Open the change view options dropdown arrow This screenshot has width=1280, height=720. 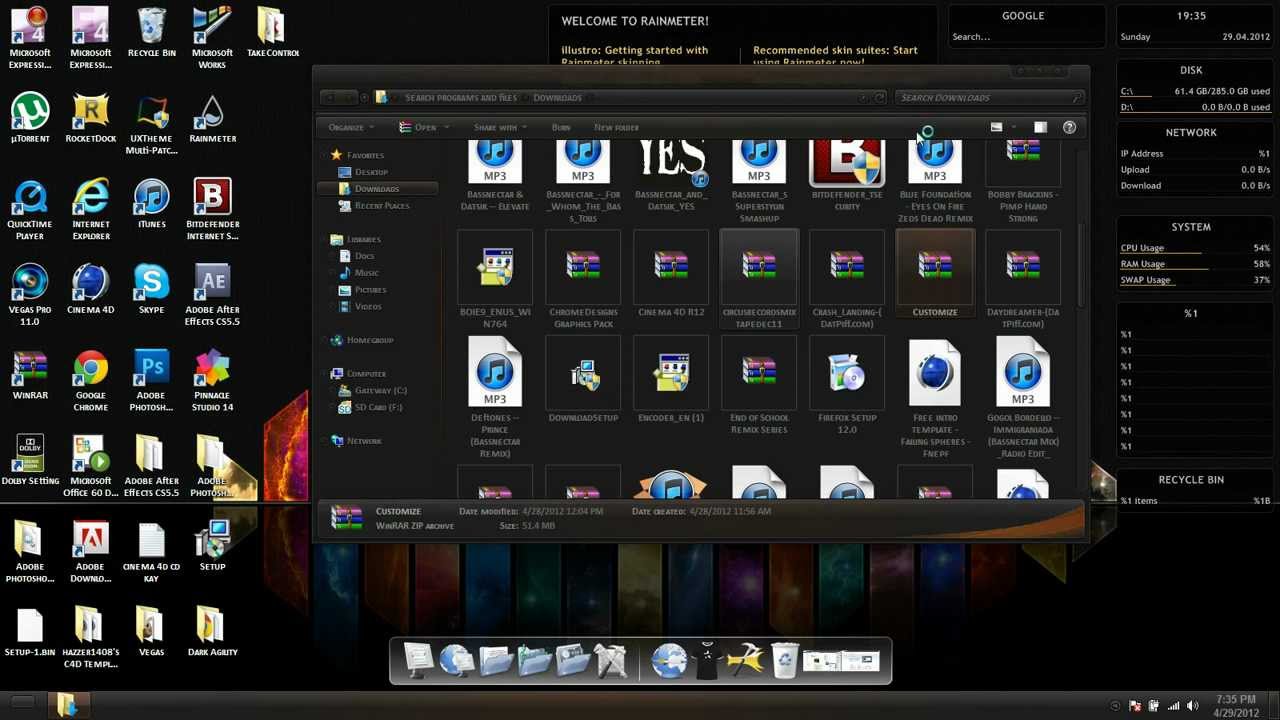pos(1014,127)
